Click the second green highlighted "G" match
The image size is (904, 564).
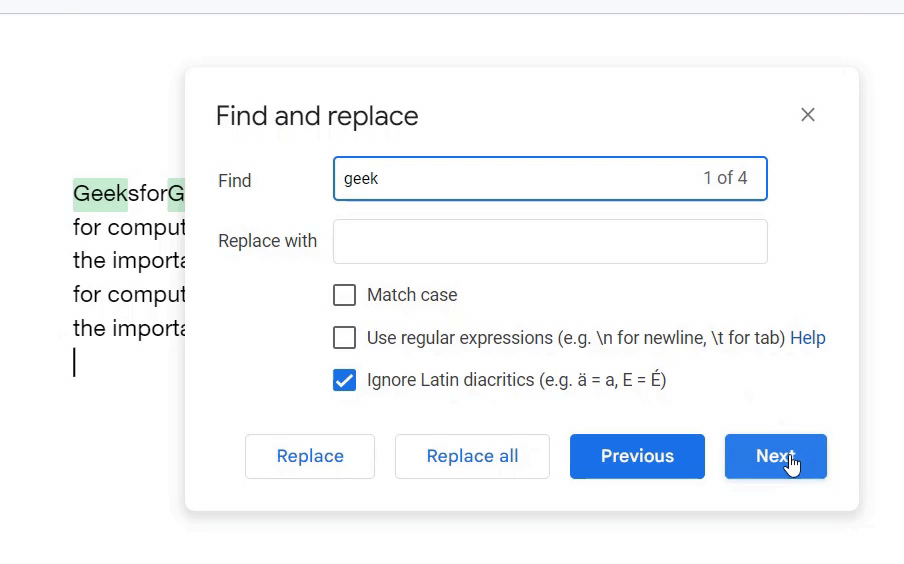pos(176,194)
